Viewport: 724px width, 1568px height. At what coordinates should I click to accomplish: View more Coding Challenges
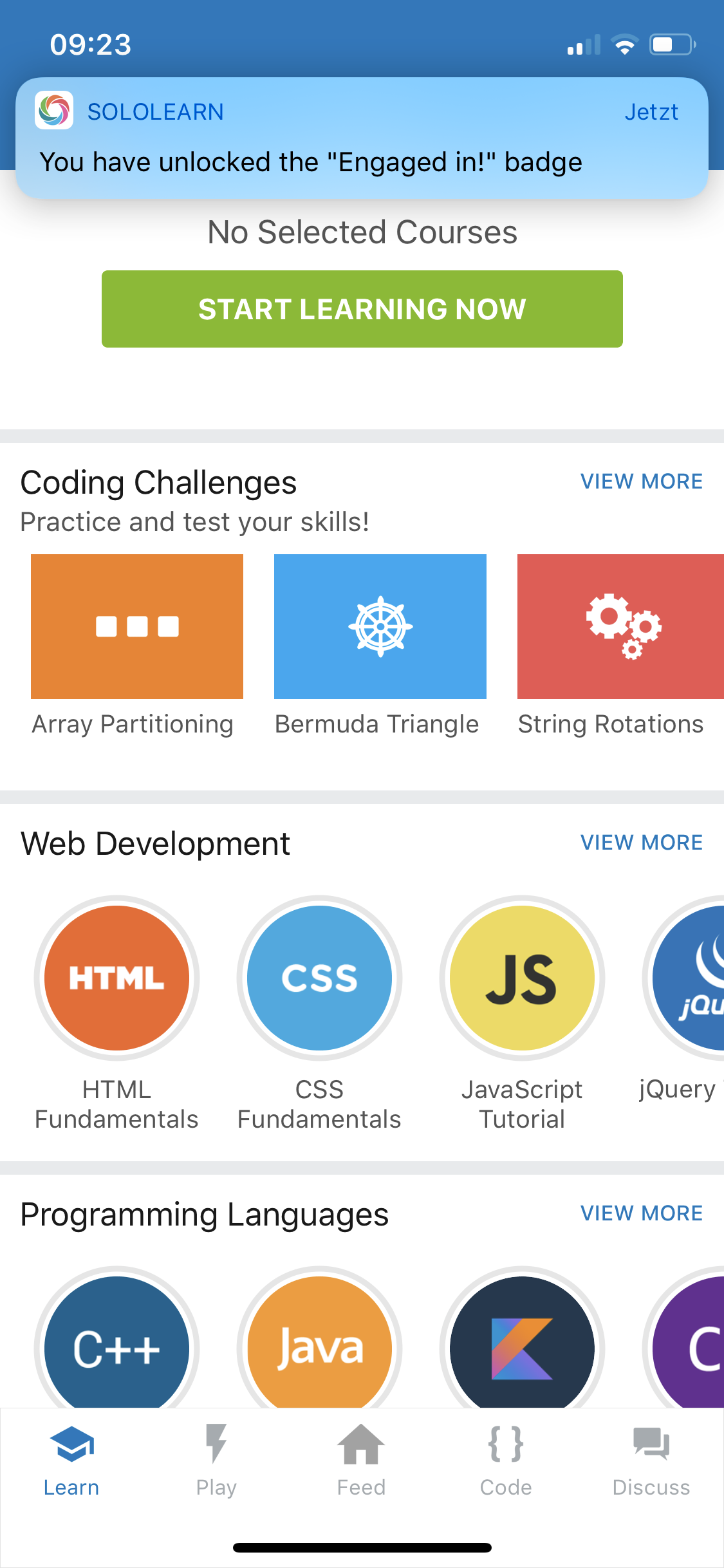click(641, 481)
